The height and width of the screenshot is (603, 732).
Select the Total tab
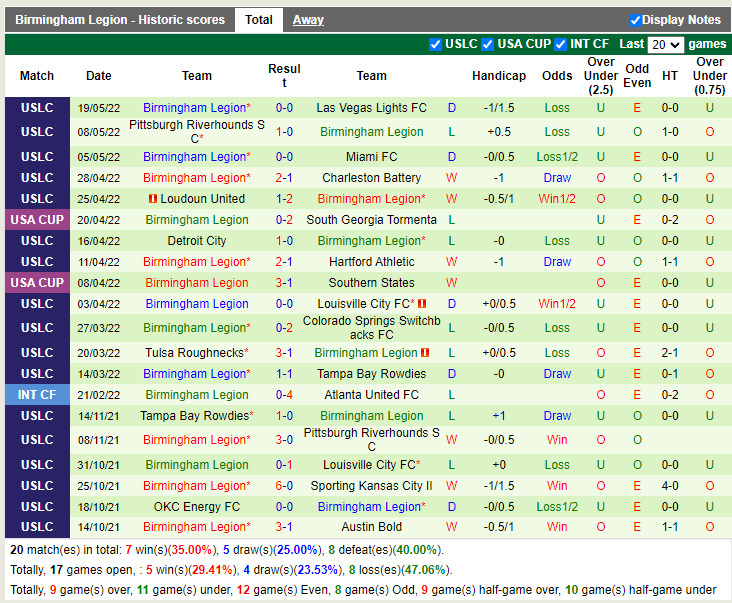259,20
